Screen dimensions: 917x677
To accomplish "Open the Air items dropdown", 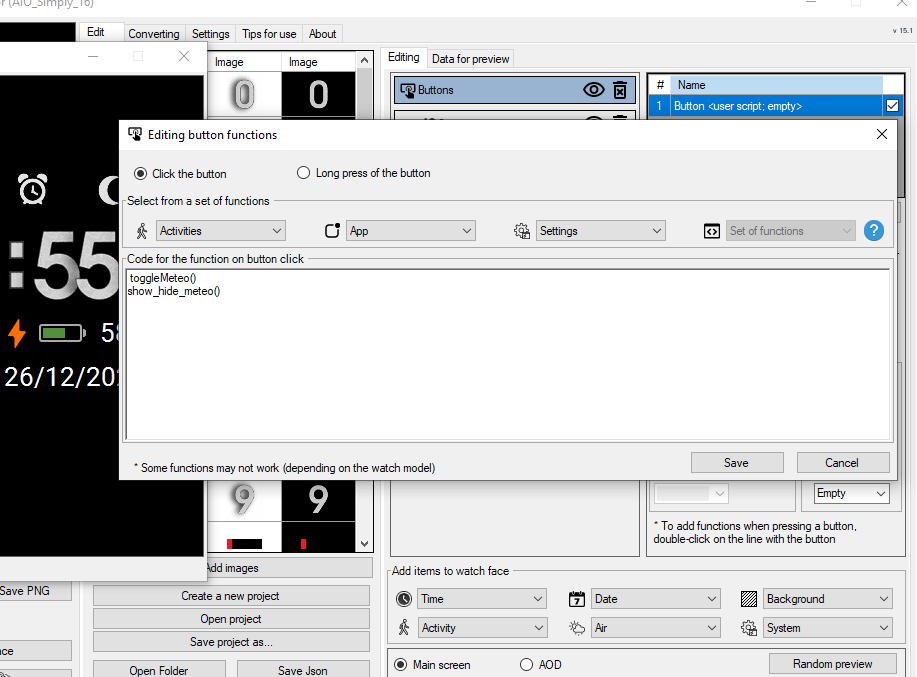I will pos(655,628).
